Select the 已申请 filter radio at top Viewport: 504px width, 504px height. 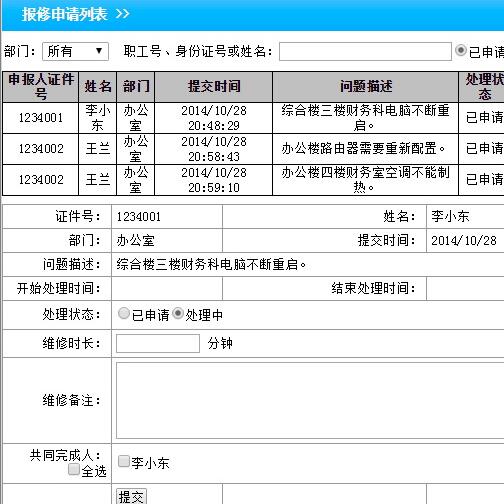[x=461, y=50]
